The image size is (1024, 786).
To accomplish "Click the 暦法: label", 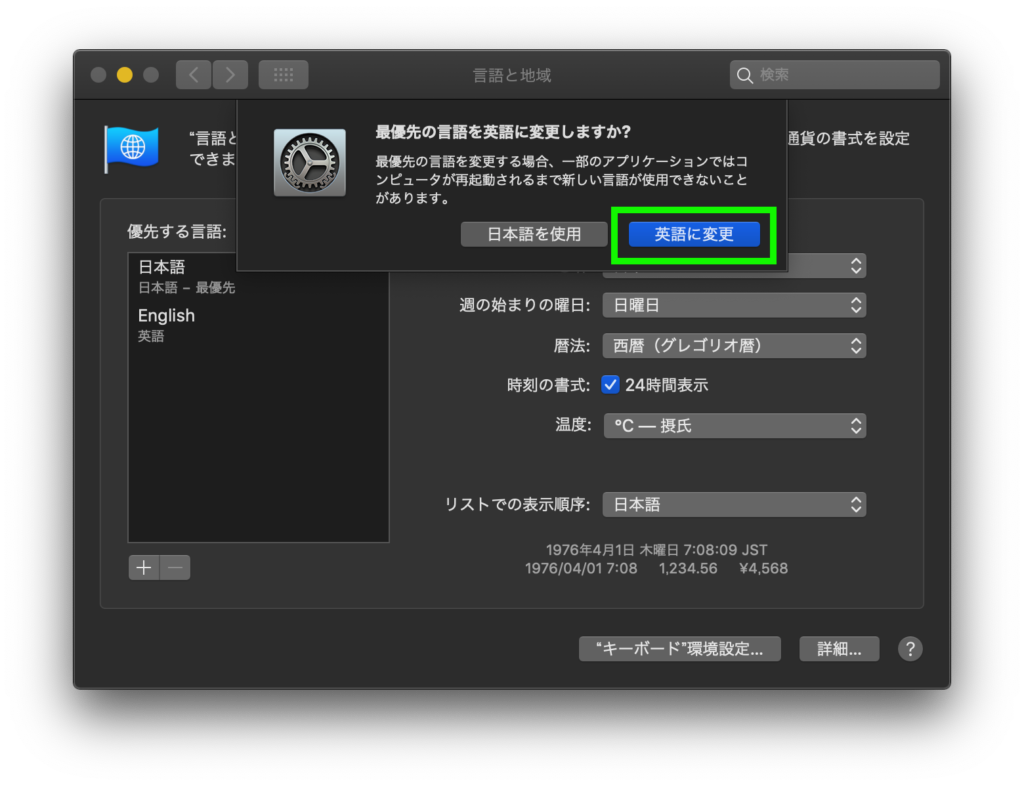I will coord(572,345).
